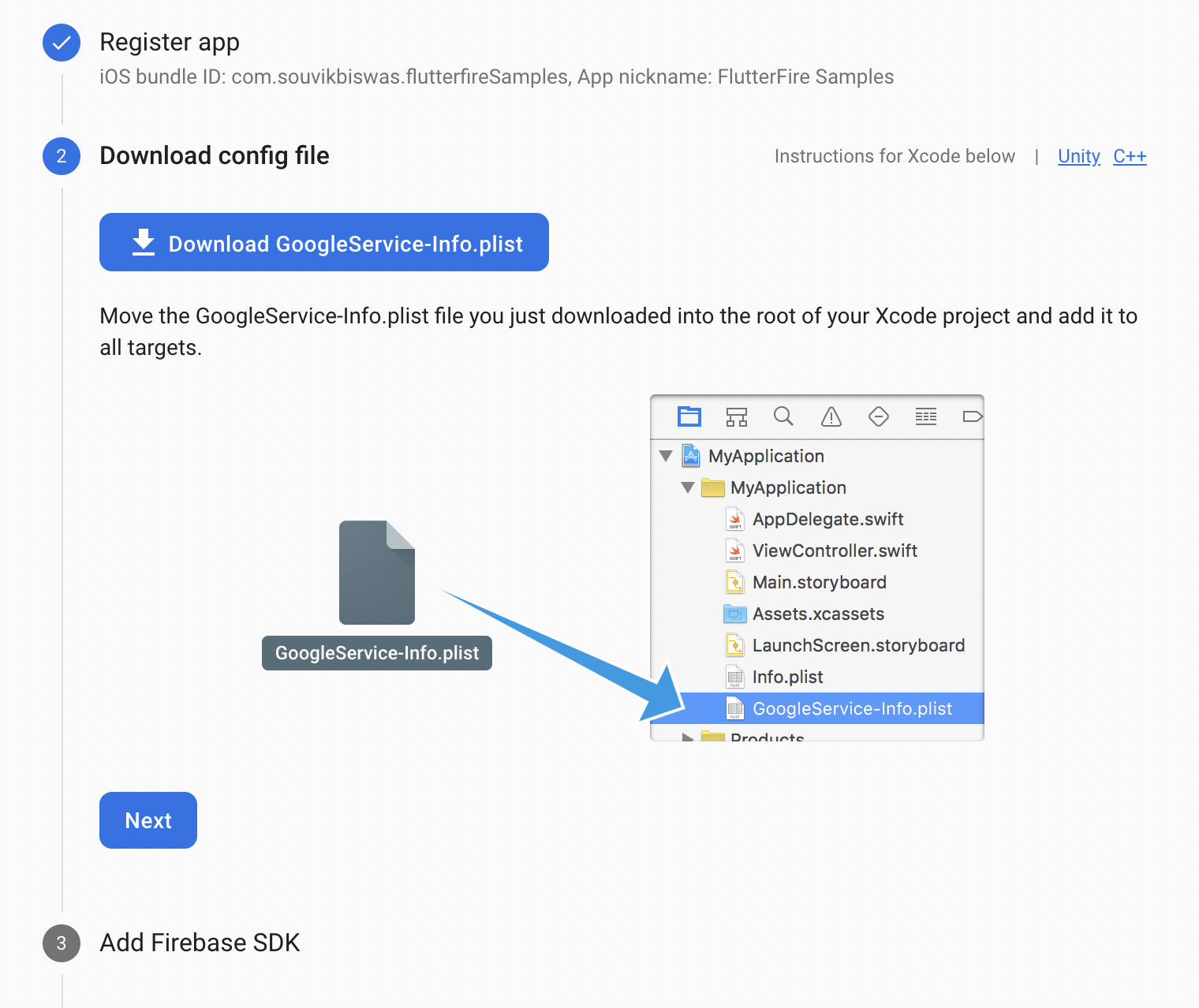
Task: Select the step 3 number circle
Action: [x=62, y=943]
